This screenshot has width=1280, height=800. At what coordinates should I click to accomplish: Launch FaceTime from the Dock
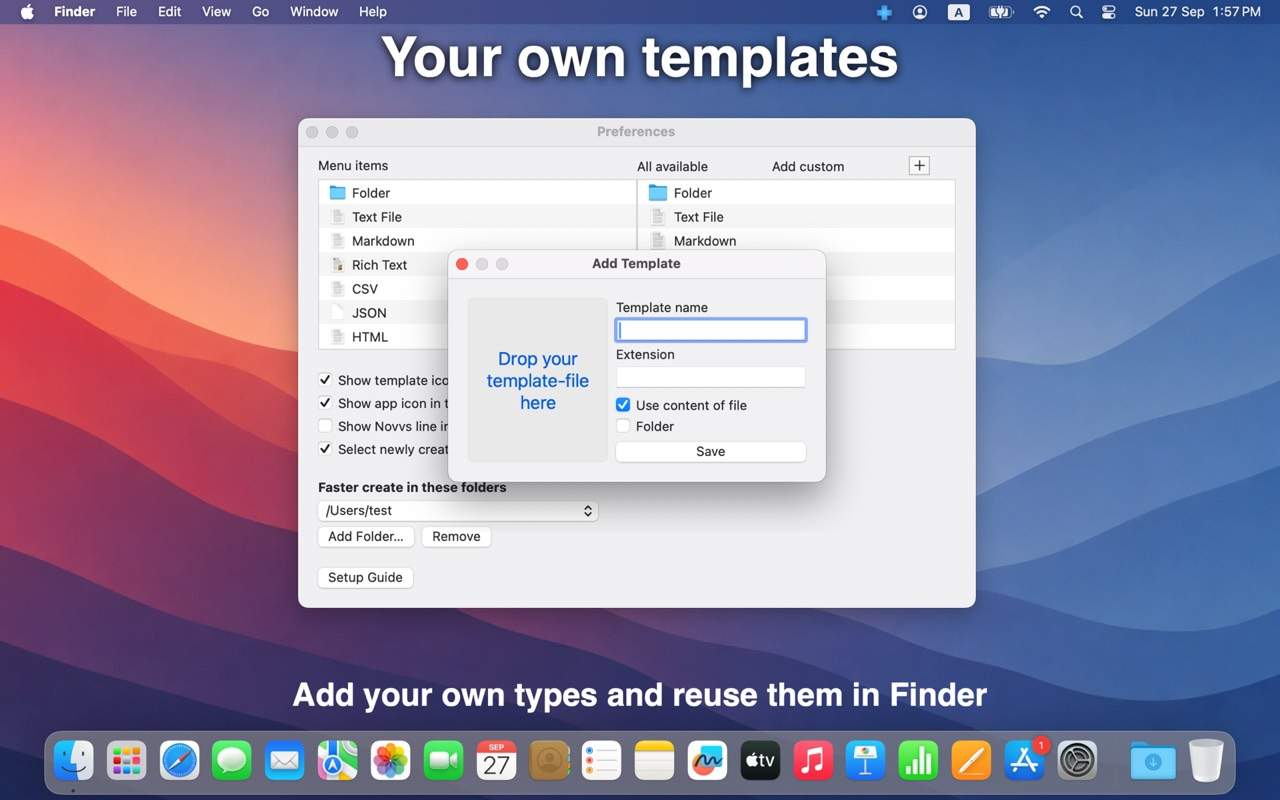pos(443,761)
